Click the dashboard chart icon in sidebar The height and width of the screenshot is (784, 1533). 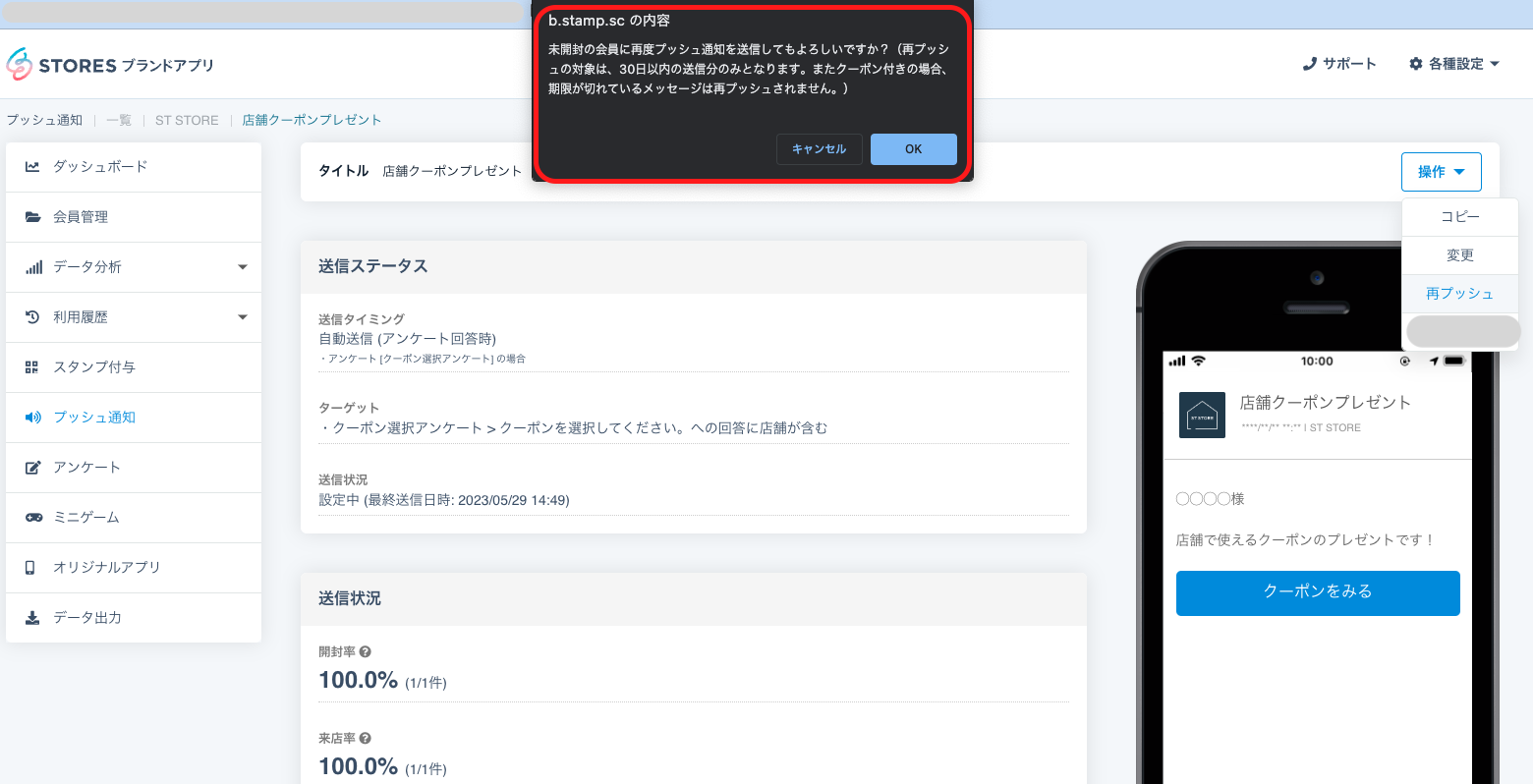point(32,167)
